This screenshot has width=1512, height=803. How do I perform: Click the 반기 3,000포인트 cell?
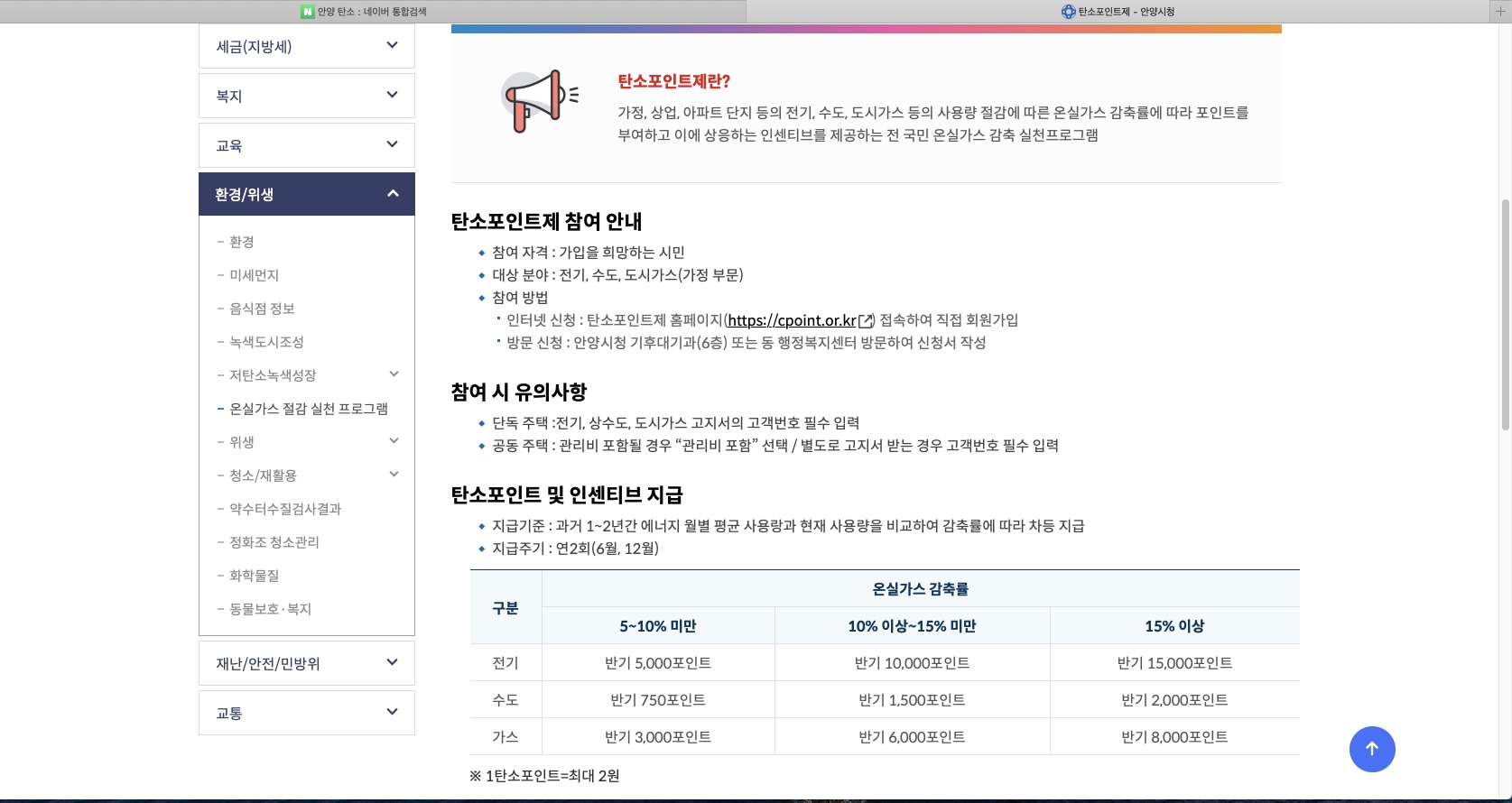coord(658,736)
